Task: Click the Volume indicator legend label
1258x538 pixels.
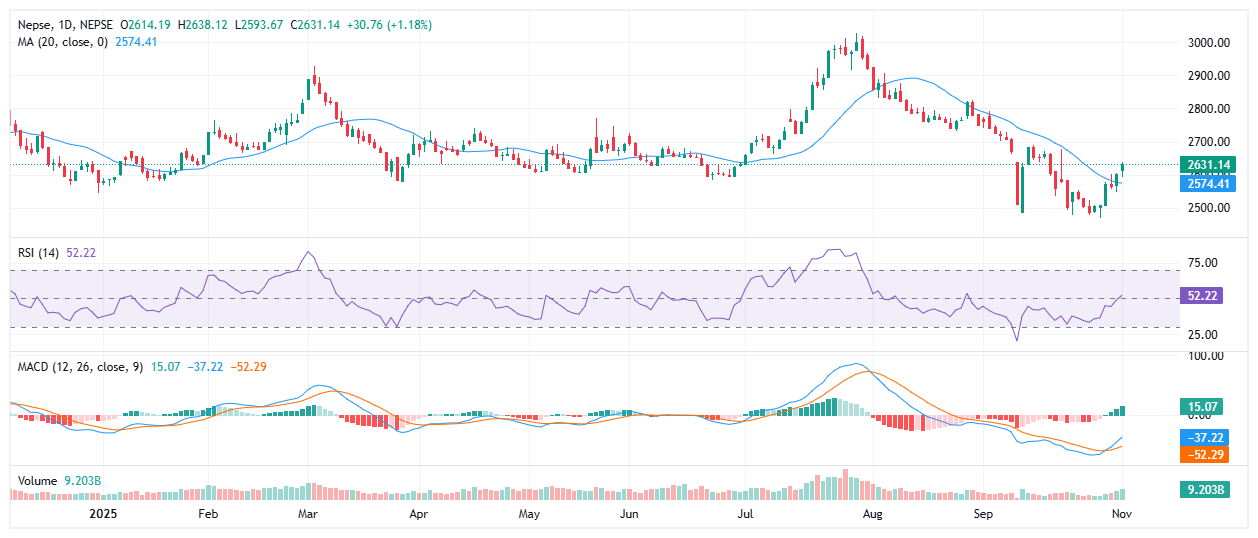Action: 37,480
